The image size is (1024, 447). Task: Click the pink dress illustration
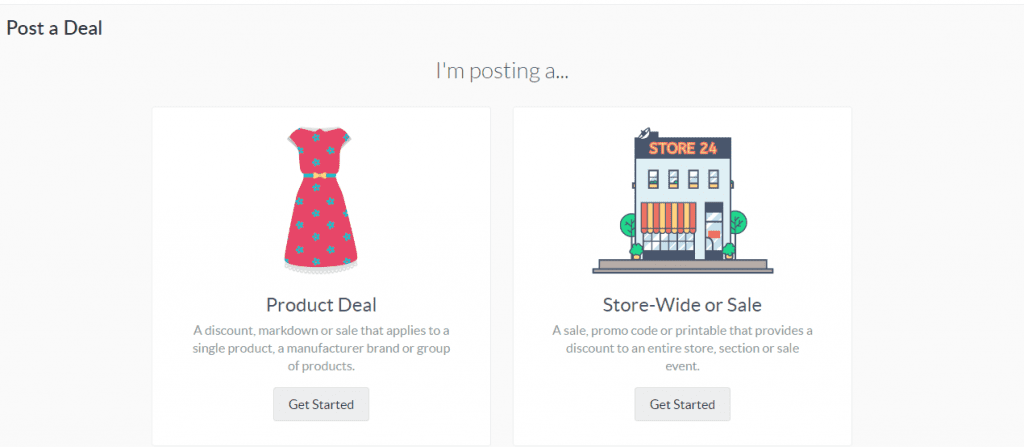click(x=321, y=201)
